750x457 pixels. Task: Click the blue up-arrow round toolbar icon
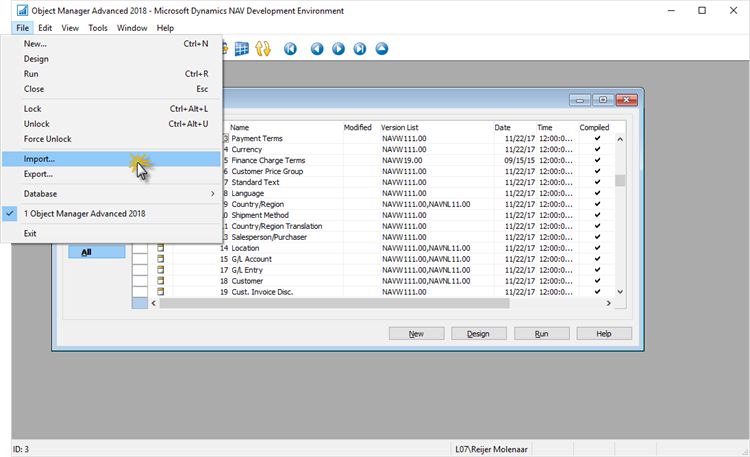pos(382,49)
